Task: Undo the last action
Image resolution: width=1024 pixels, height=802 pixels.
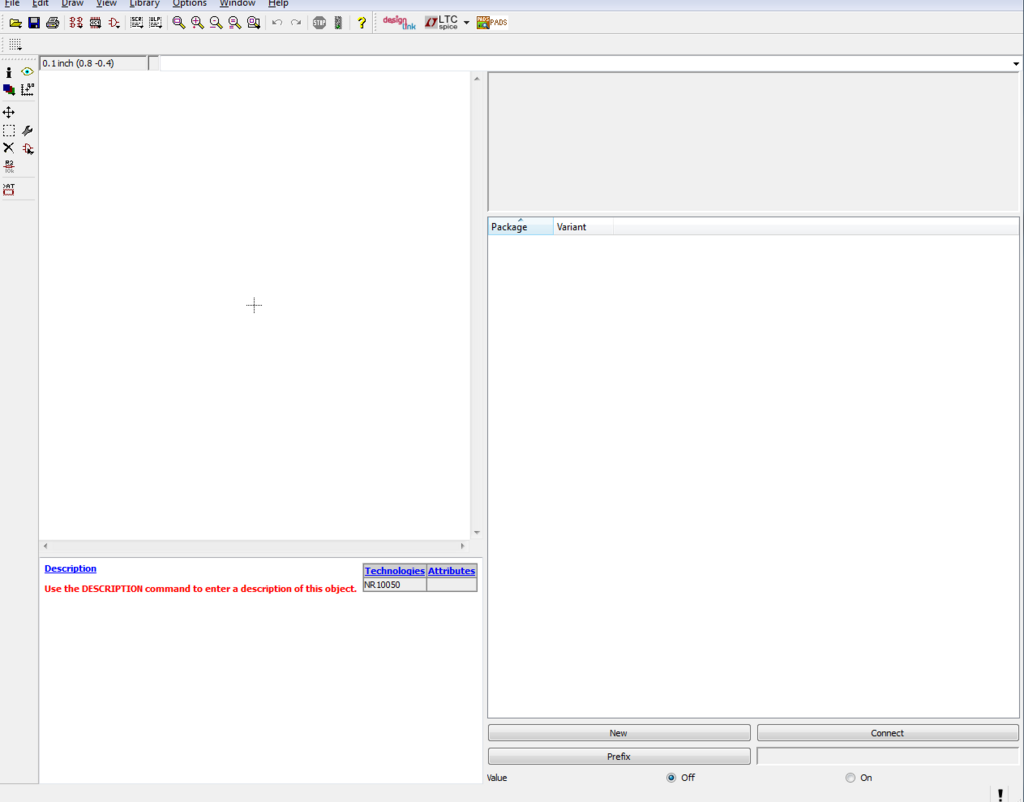Action: click(x=277, y=23)
